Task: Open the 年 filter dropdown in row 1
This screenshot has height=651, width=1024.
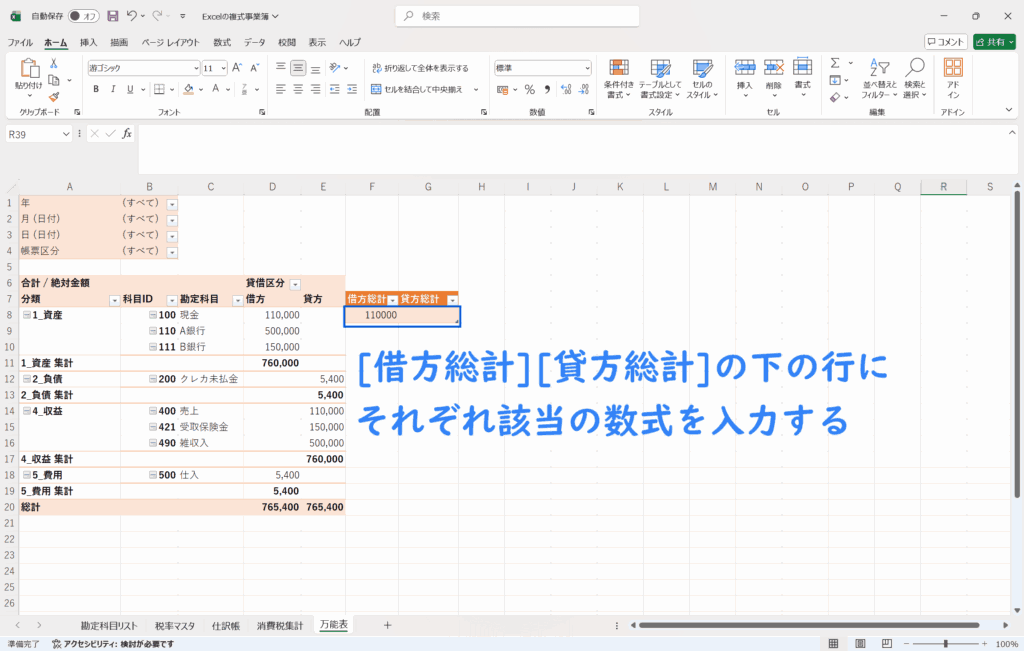Action: [171, 203]
